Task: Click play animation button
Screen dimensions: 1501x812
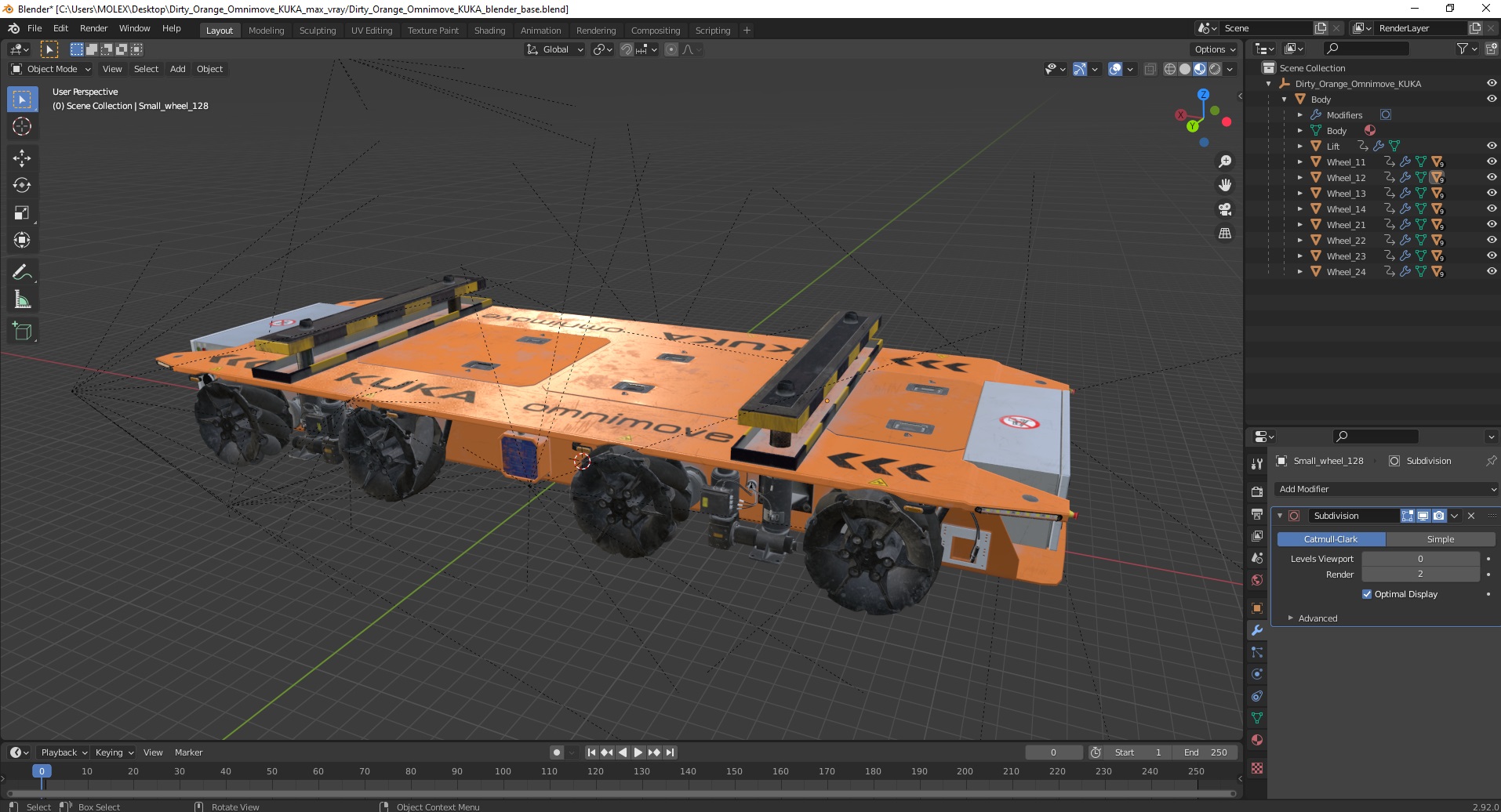Action: (x=638, y=752)
